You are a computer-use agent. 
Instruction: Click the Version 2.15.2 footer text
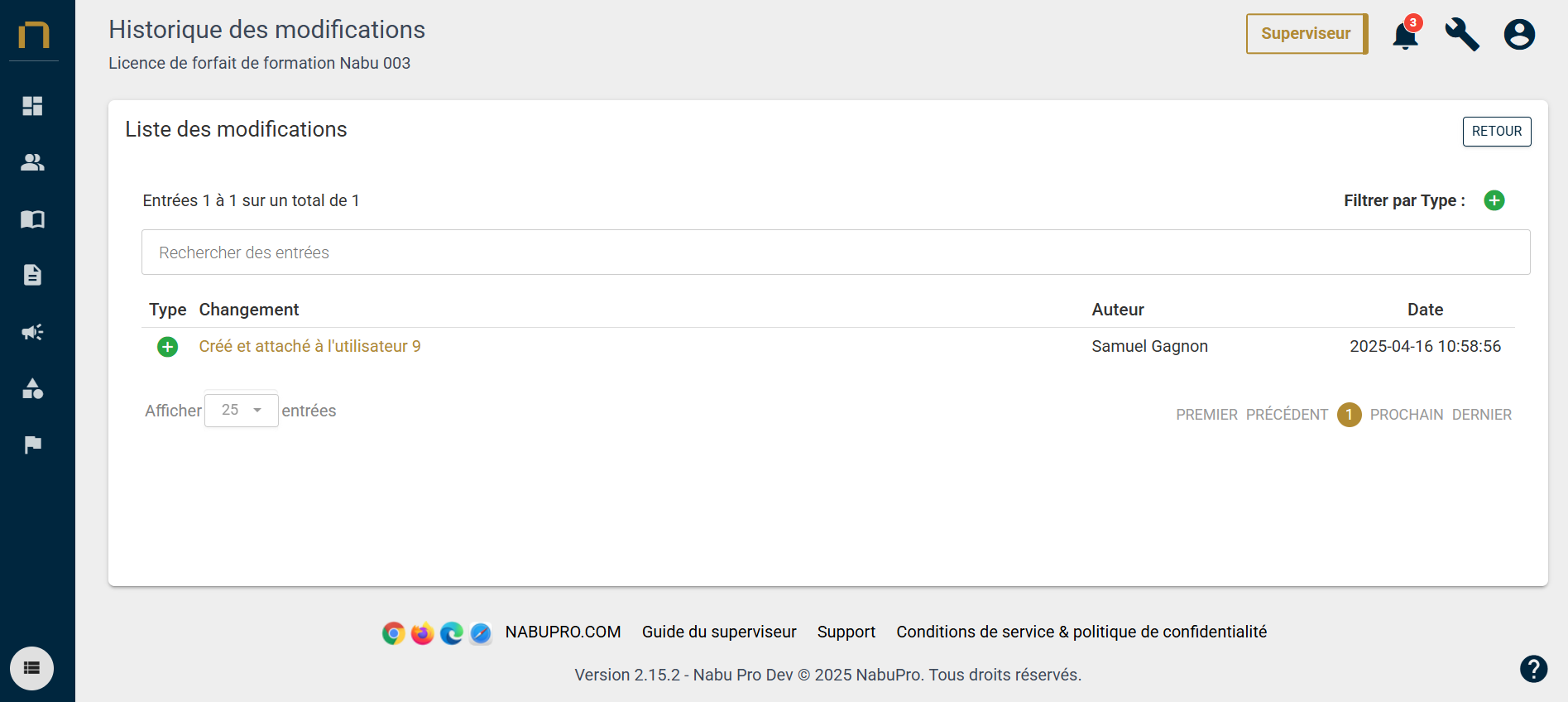point(827,675)
